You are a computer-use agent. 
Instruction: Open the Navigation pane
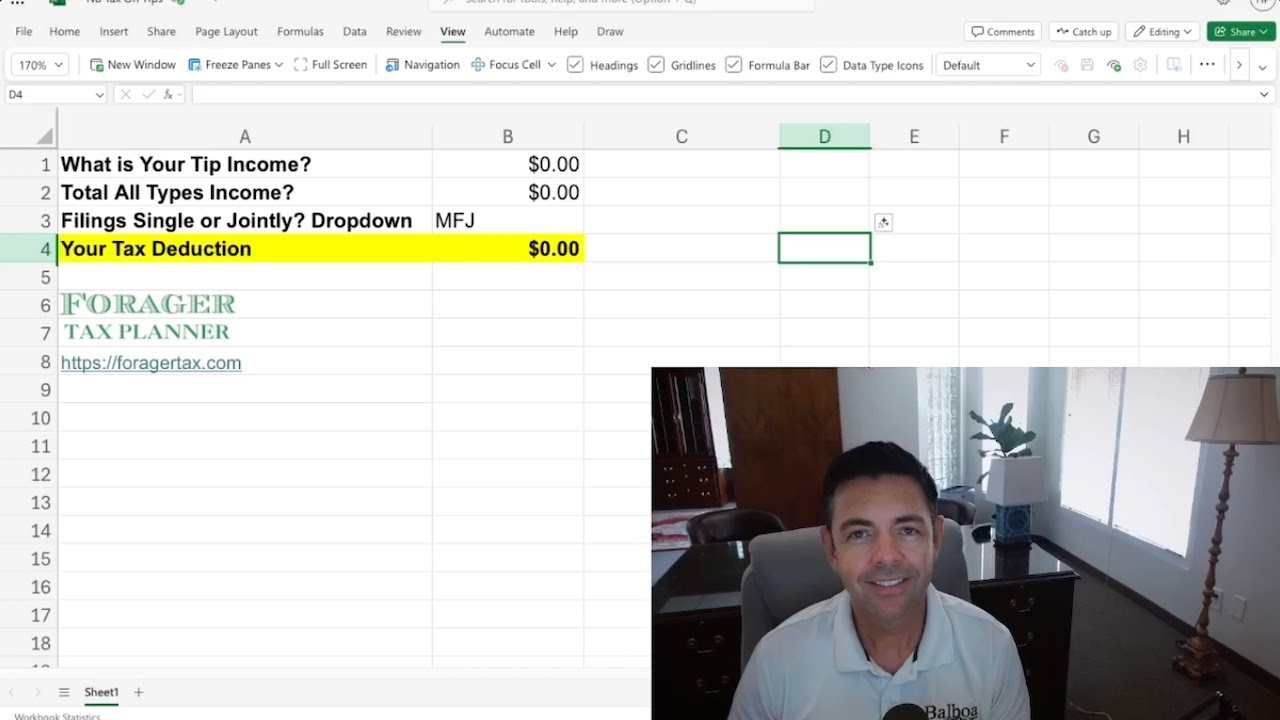coord(422,65)
